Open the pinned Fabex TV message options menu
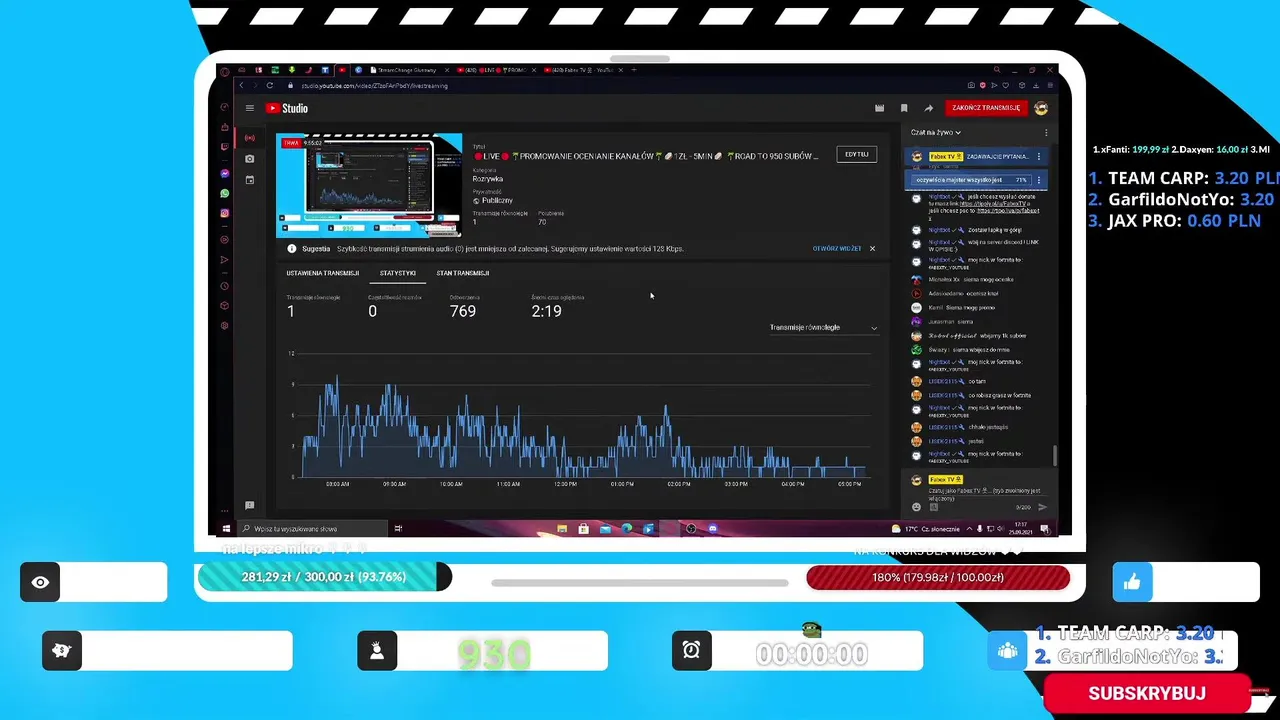Image resolution: width=1280 pixels, height=720 pixels. (x=1039, y=157)
